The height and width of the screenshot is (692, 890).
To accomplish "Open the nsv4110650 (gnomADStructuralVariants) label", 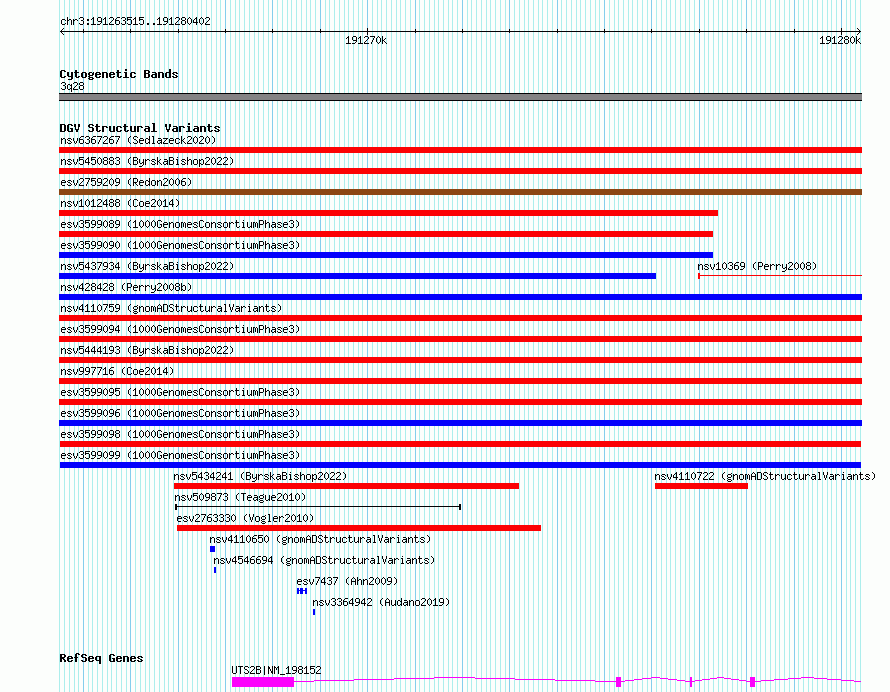I will 320,539.
